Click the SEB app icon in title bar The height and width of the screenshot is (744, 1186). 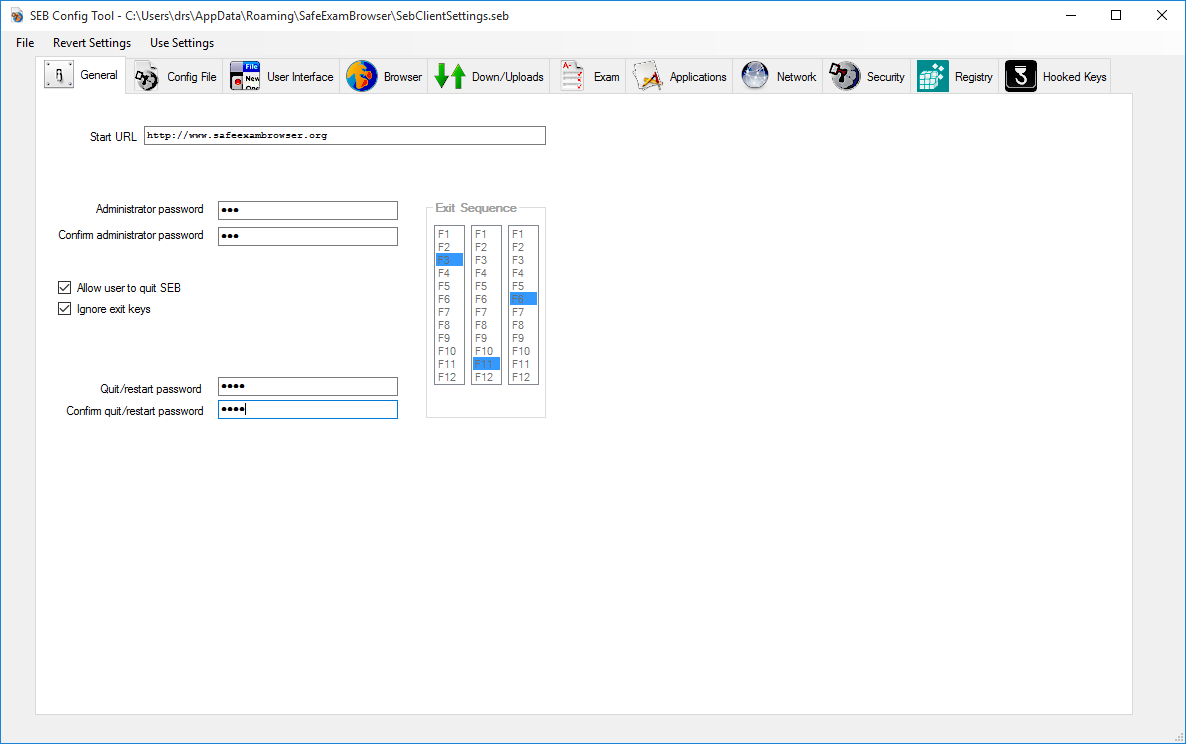(x=17, y=16)
